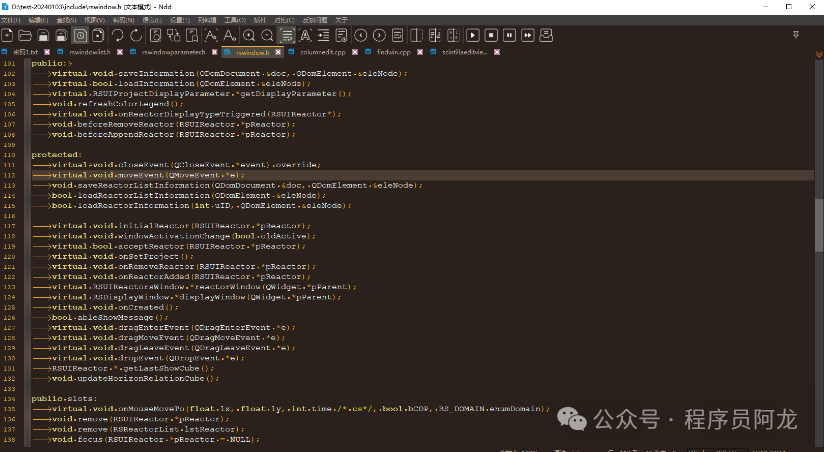Click the New File toolbar icon
Image resolution: width=824 pixels, height=452 pixels.
9,35
